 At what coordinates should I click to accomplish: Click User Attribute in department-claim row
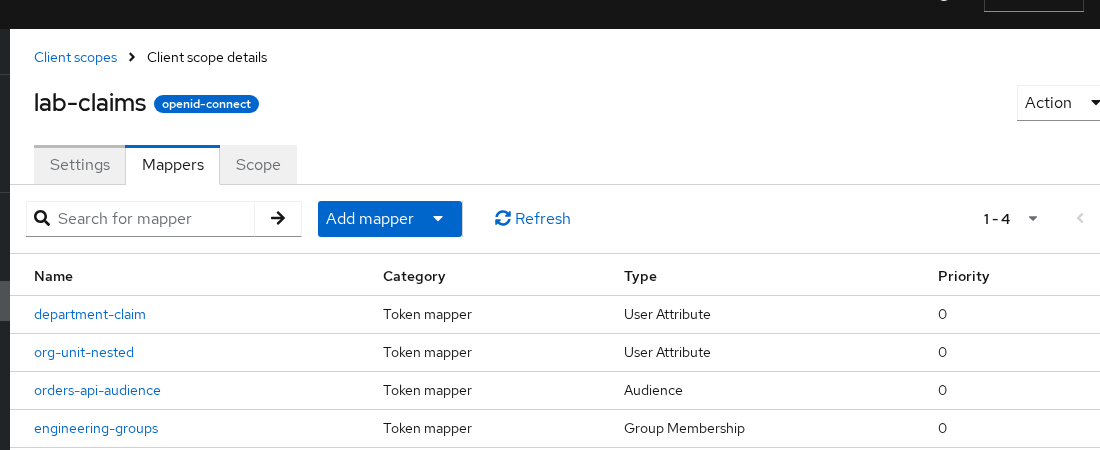click(667, 315)
